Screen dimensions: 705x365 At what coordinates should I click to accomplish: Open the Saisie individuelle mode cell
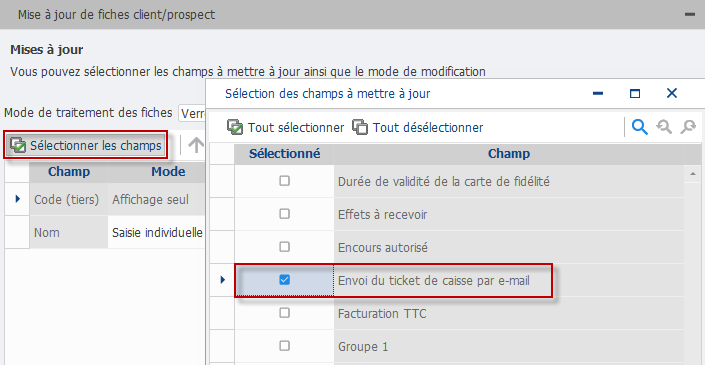pos(157,232)
